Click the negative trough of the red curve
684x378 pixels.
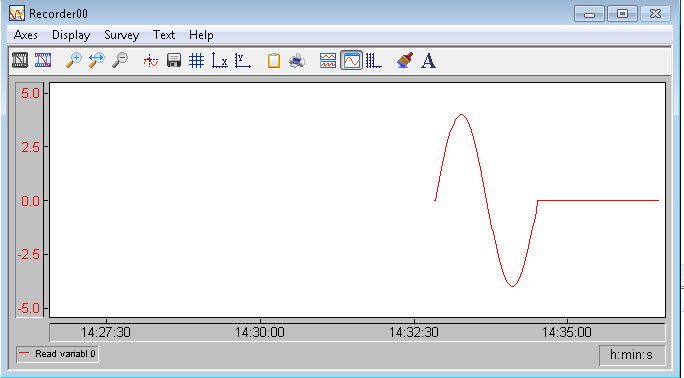(513, 286)
